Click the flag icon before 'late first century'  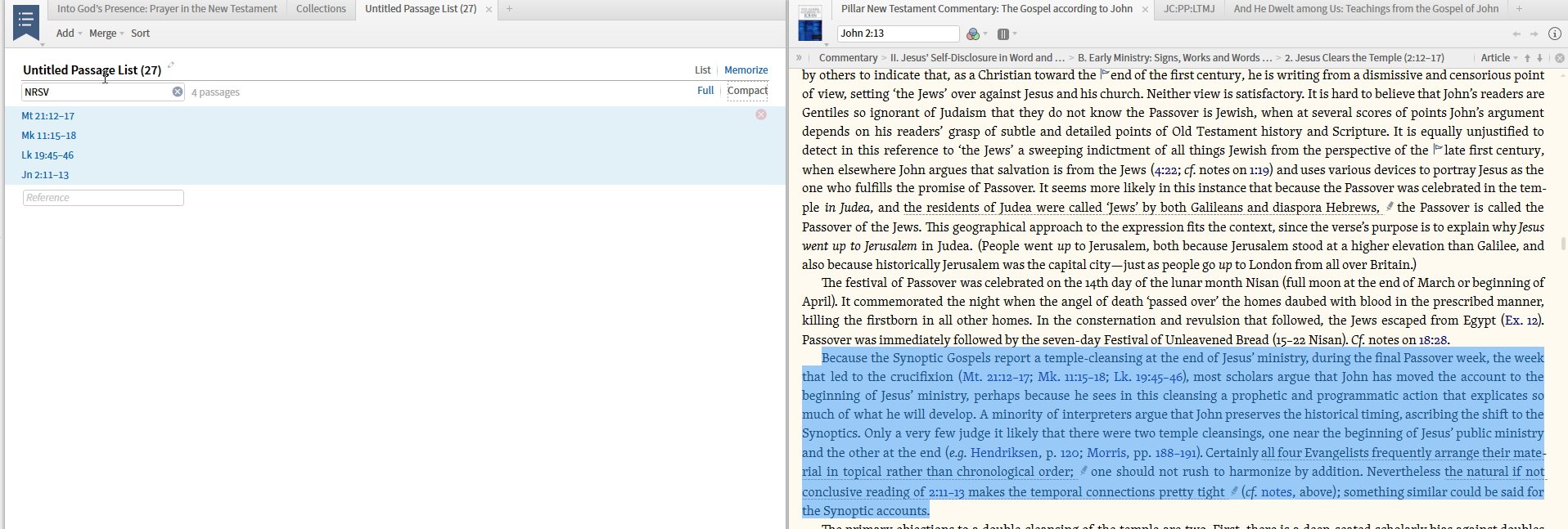click(x=1438, y=149)
